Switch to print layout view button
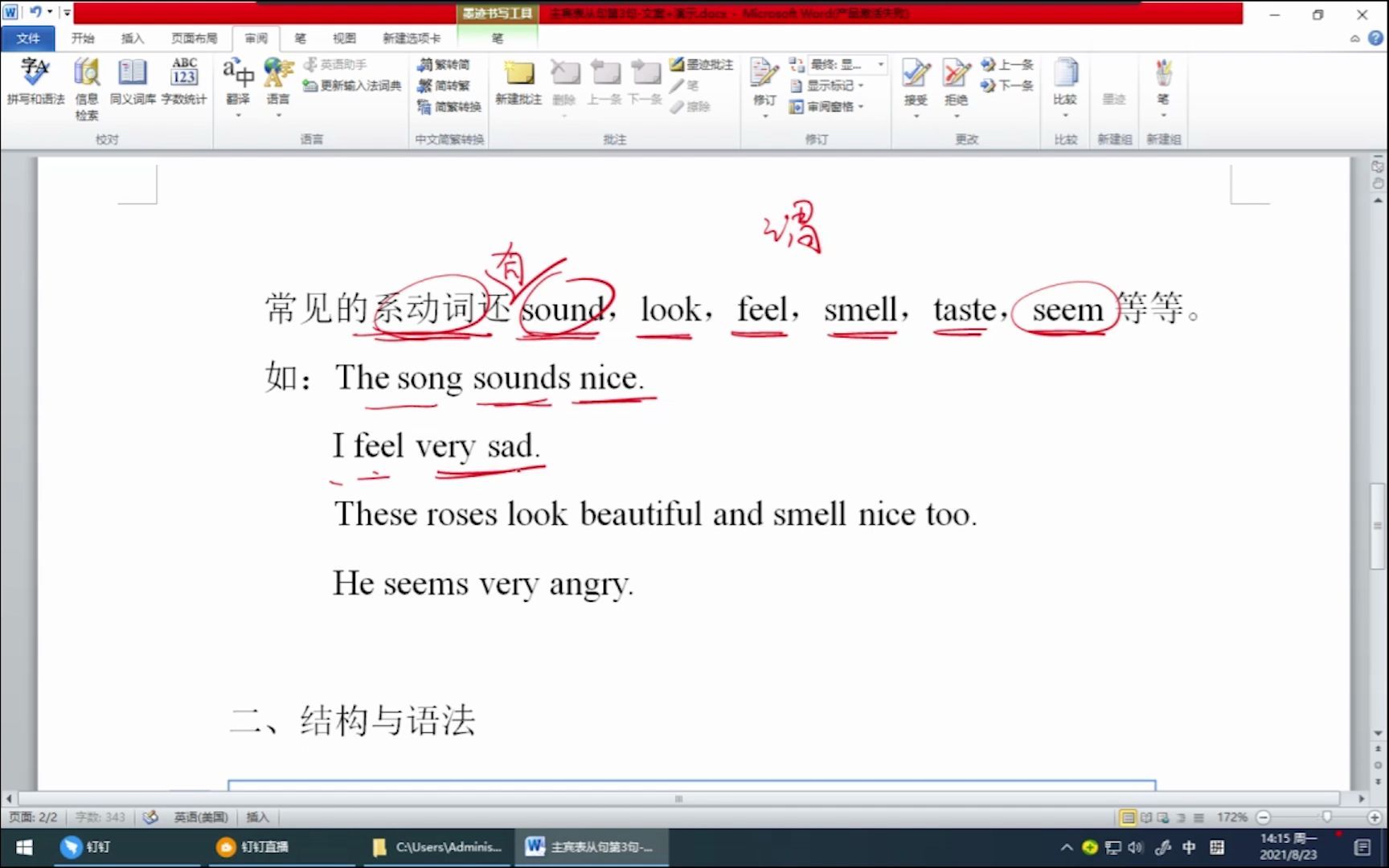Viewport: 1389px width, 868px height. 1129,817
